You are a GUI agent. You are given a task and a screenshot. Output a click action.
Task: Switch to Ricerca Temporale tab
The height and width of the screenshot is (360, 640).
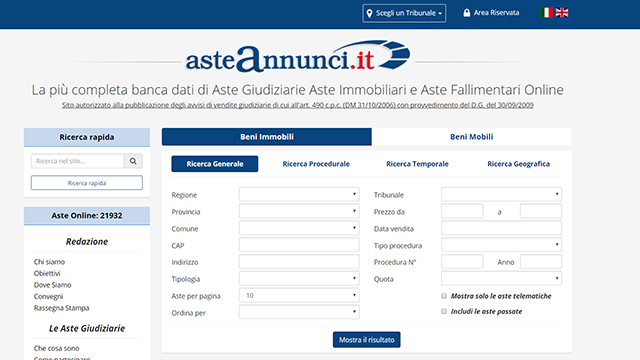417,164
